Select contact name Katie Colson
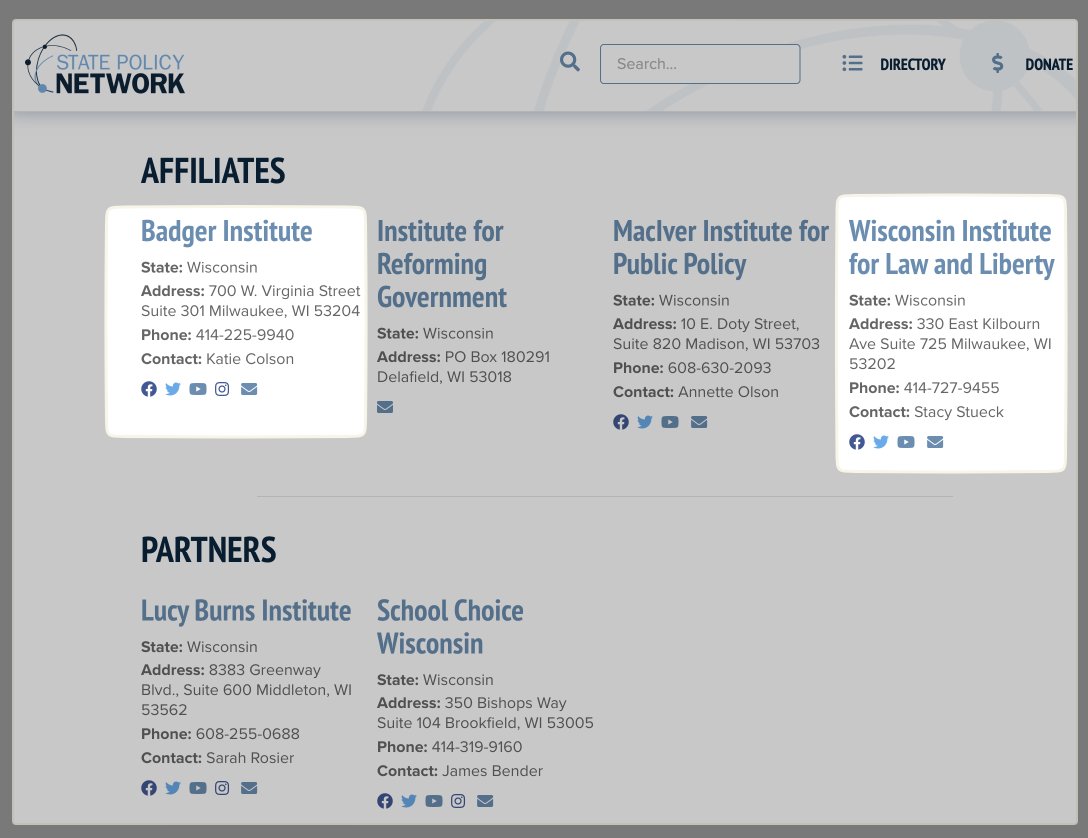 250,359
